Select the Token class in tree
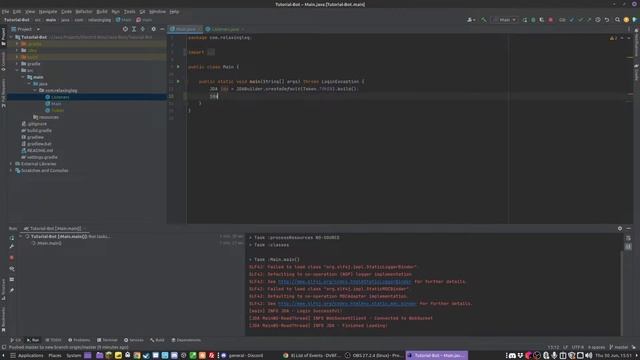The width and height of the screenshot is (640, 360). [55, 110]
